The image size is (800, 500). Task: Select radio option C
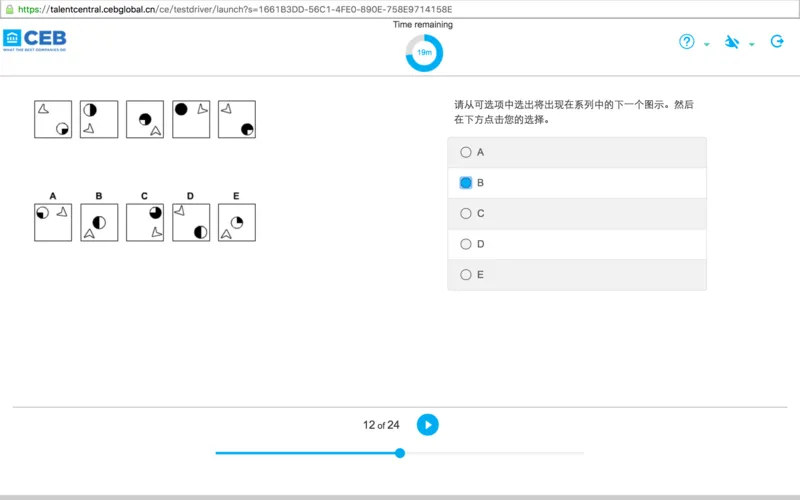coord(465,213)
